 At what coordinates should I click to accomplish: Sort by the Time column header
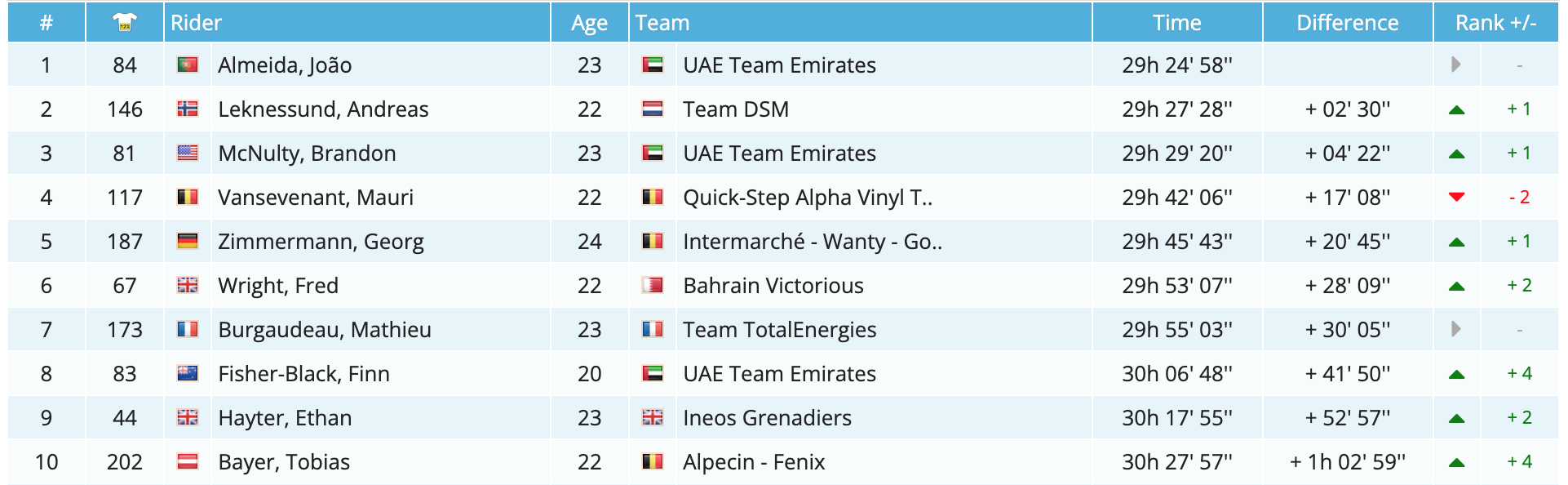1176,23
